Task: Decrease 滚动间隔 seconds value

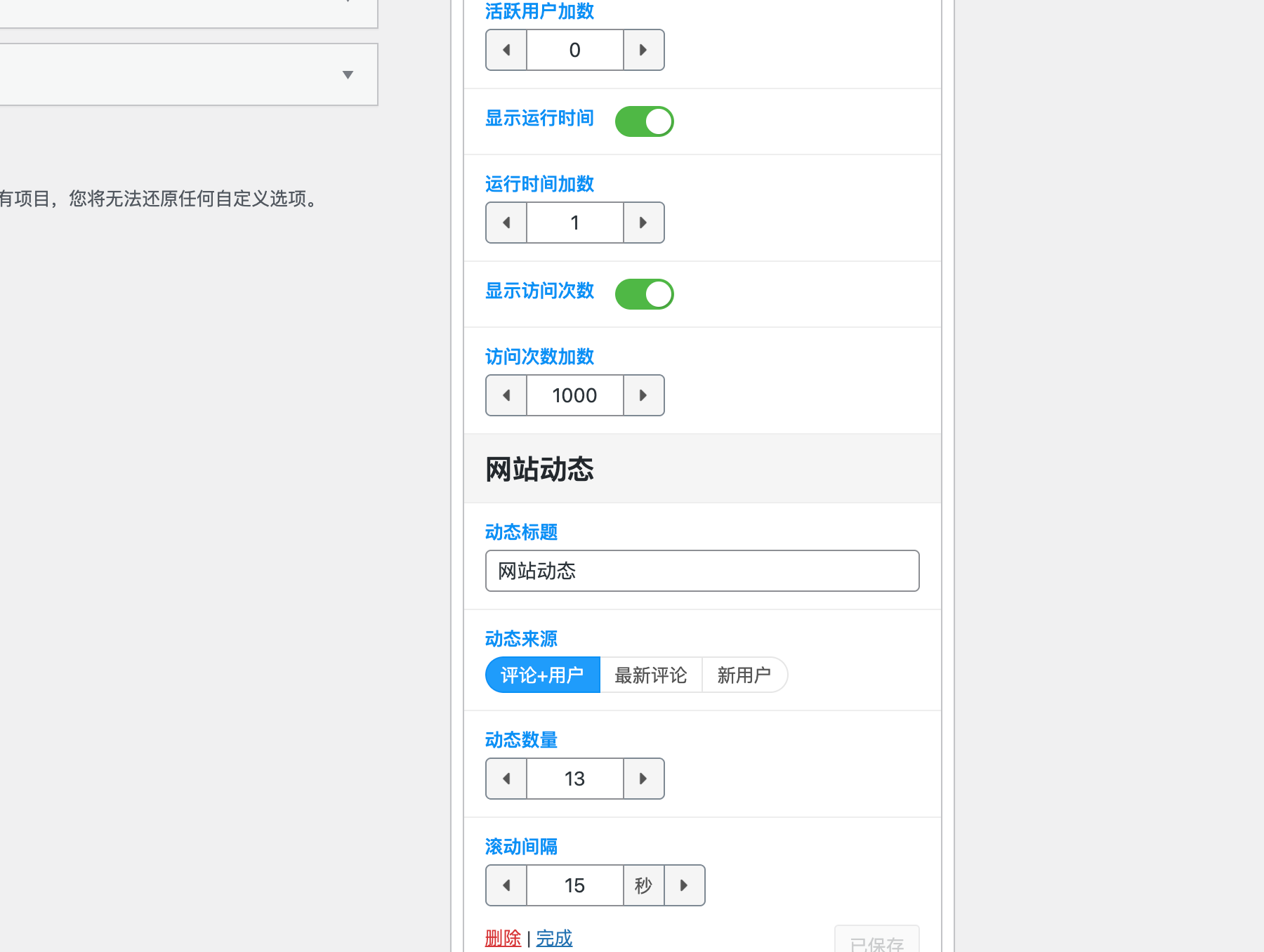Action: tap(506, 885)
